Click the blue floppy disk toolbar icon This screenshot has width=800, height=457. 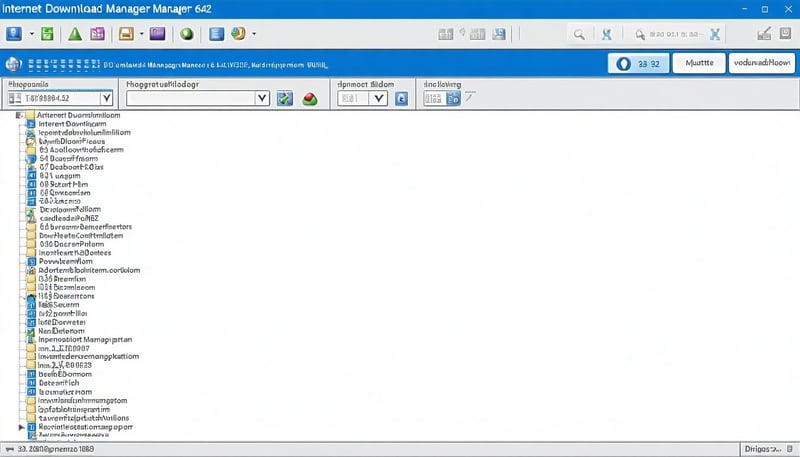coord(499,34)
